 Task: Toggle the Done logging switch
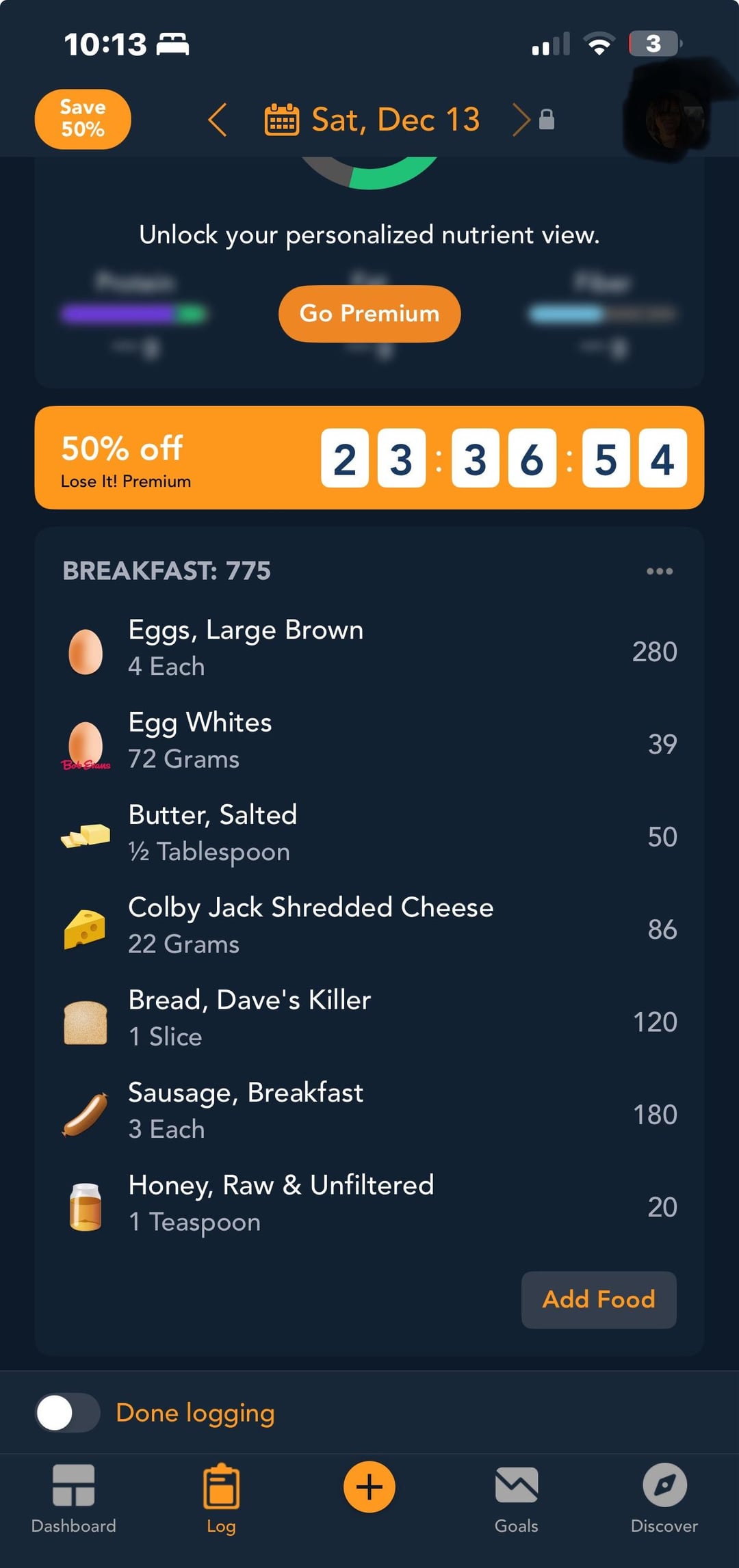pyautogui.click(x=68, y=1413)
